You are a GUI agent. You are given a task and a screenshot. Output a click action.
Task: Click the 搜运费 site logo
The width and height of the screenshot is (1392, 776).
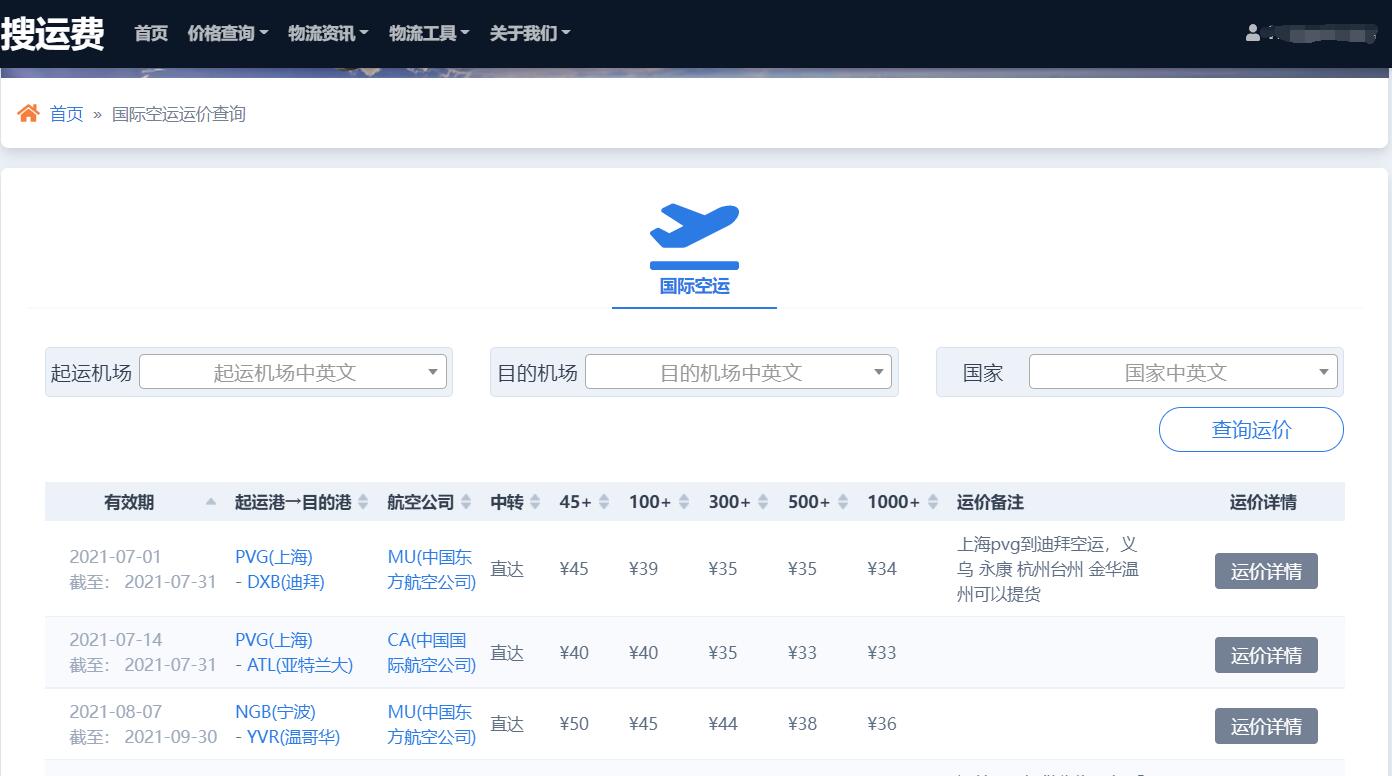(53, 33)
